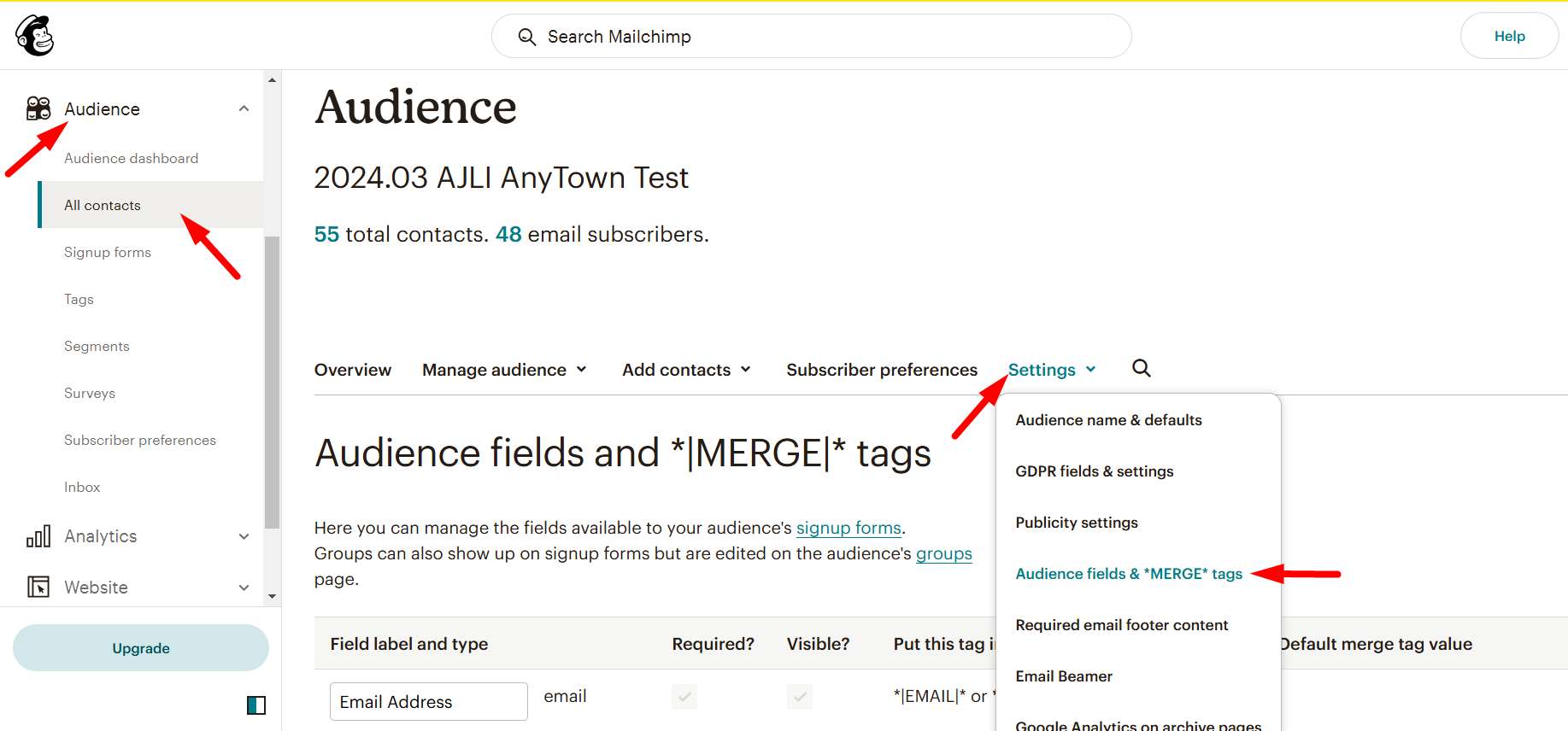
Task: Click the 'Visible?' column header
Action: point(819,644)
